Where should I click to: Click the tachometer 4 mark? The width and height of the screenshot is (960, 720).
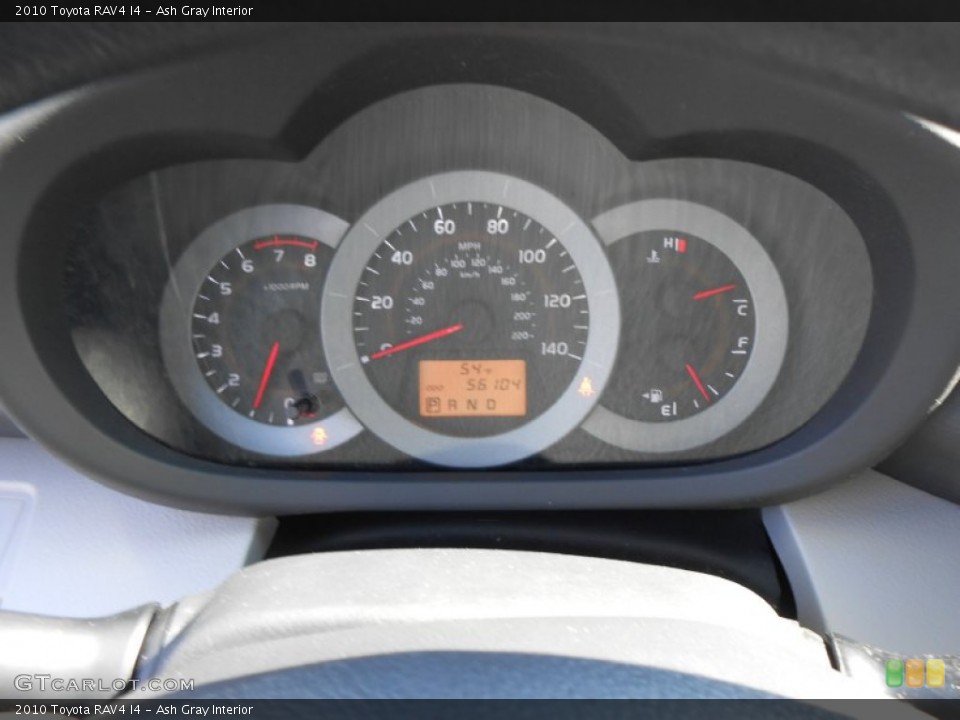click(213, 318)
